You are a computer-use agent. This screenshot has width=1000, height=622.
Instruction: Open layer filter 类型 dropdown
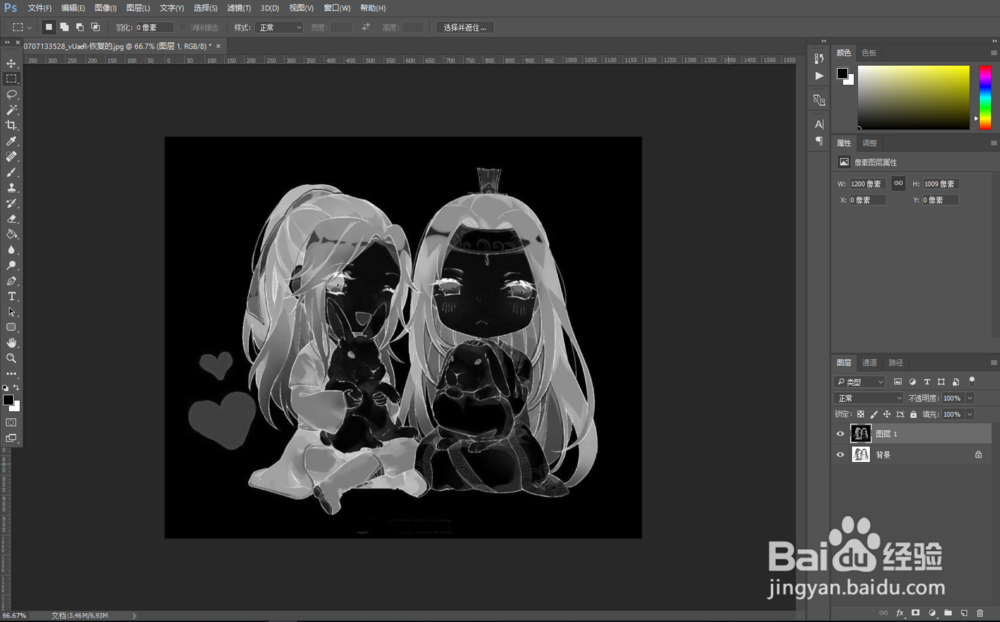860,382
